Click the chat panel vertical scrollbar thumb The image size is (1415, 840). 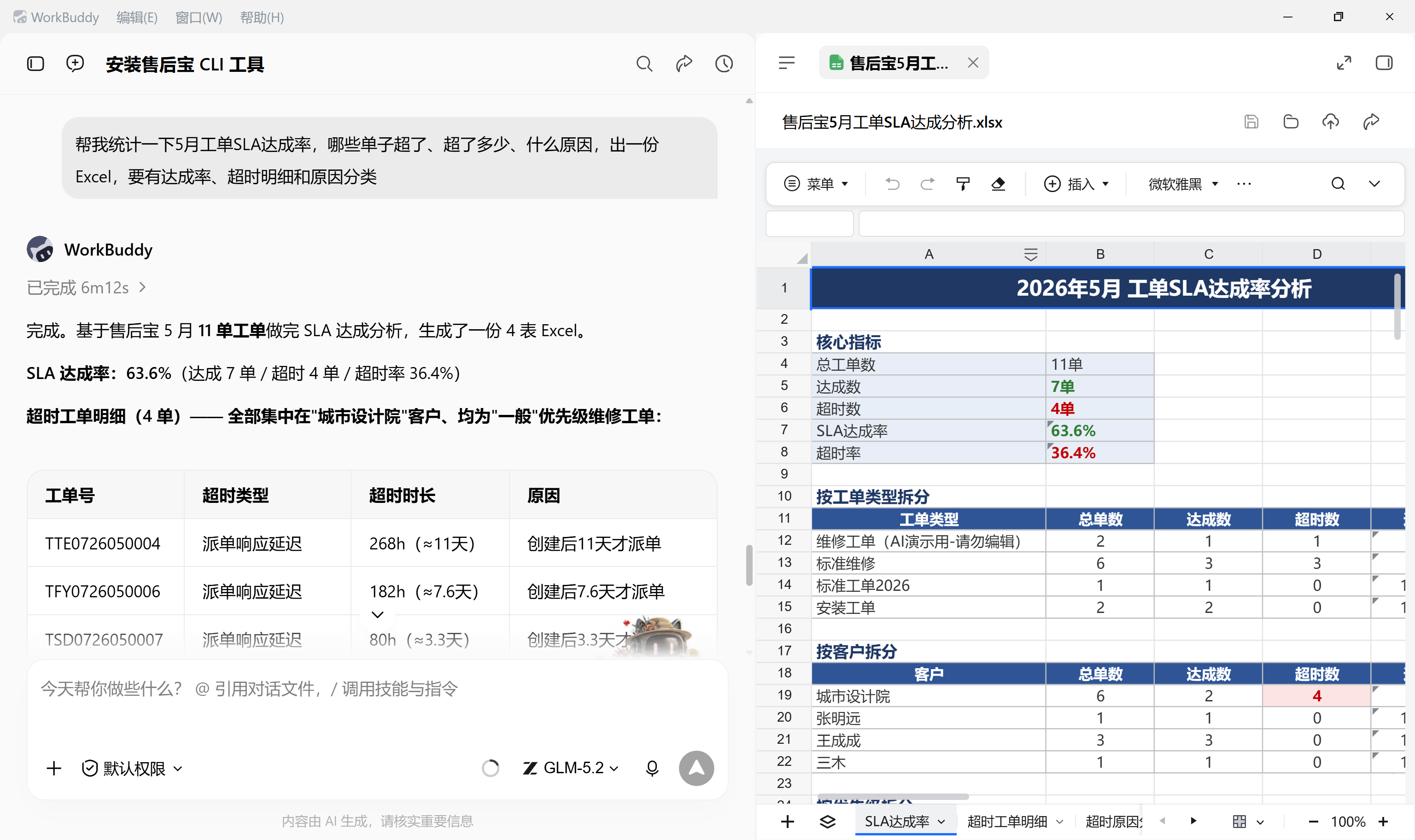749,565
